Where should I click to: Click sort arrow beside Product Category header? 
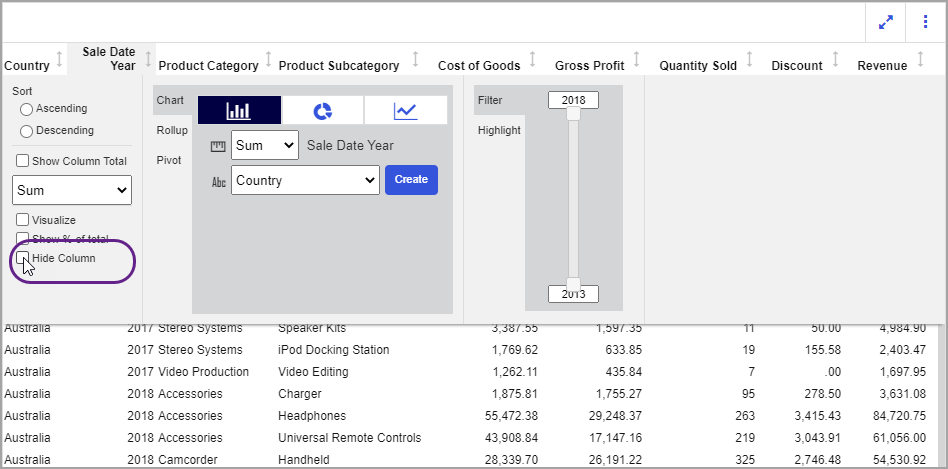(269, 60)
